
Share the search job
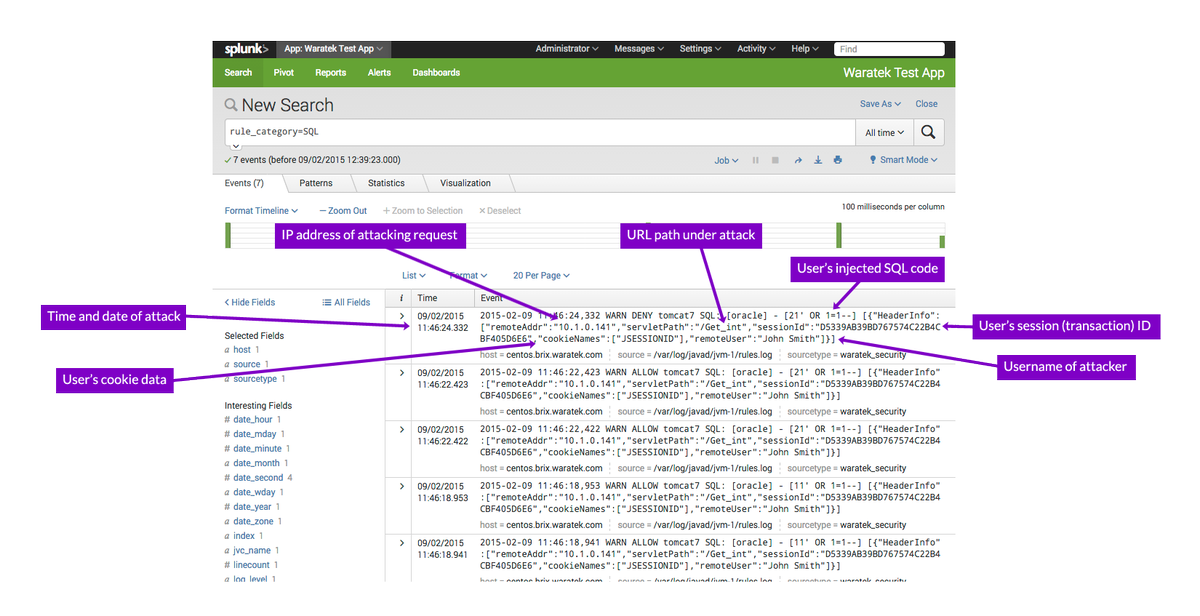tap(798, 160)
